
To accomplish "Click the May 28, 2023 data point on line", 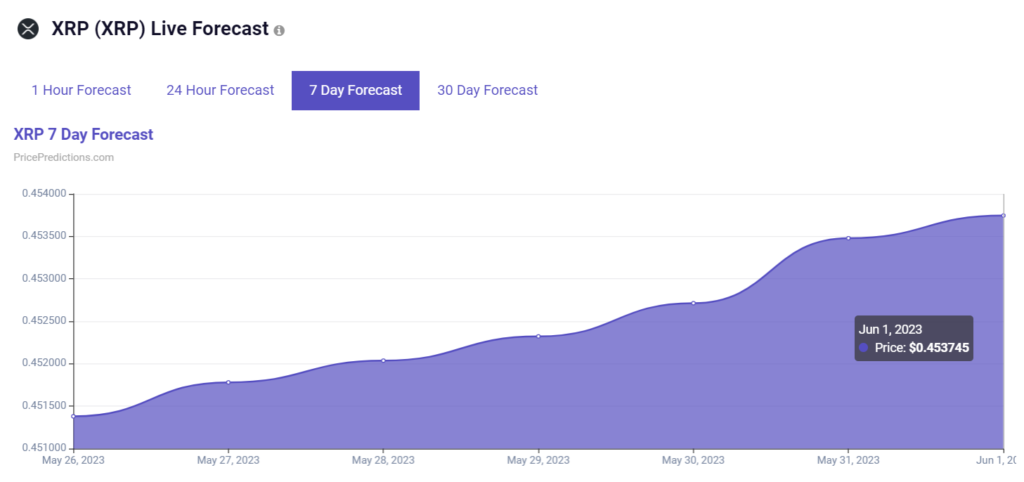I will click(x=383, y=360).
